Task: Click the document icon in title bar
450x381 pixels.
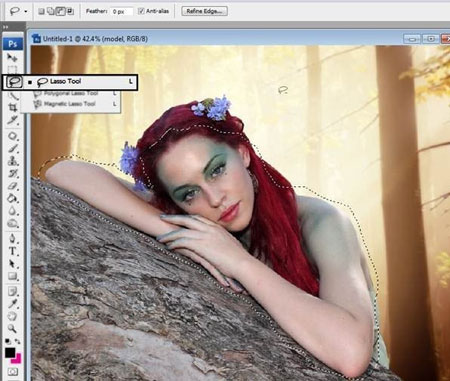Action: pos(36,39)
